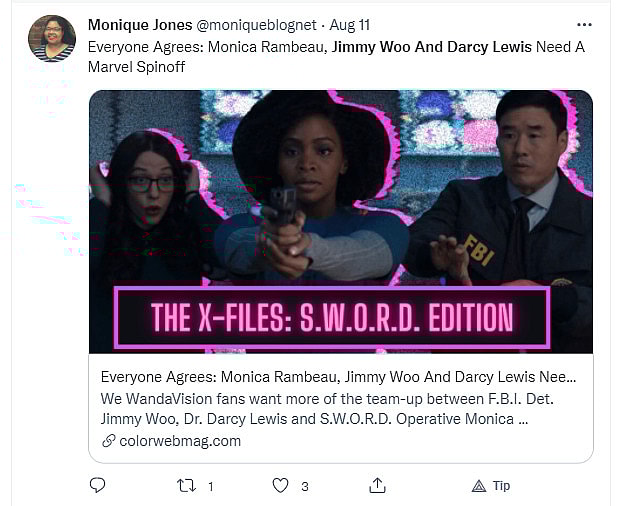The height and width of the screenshot is (506, 620).
Task: Open Monique Jones's profile picture
Action: 52,38
